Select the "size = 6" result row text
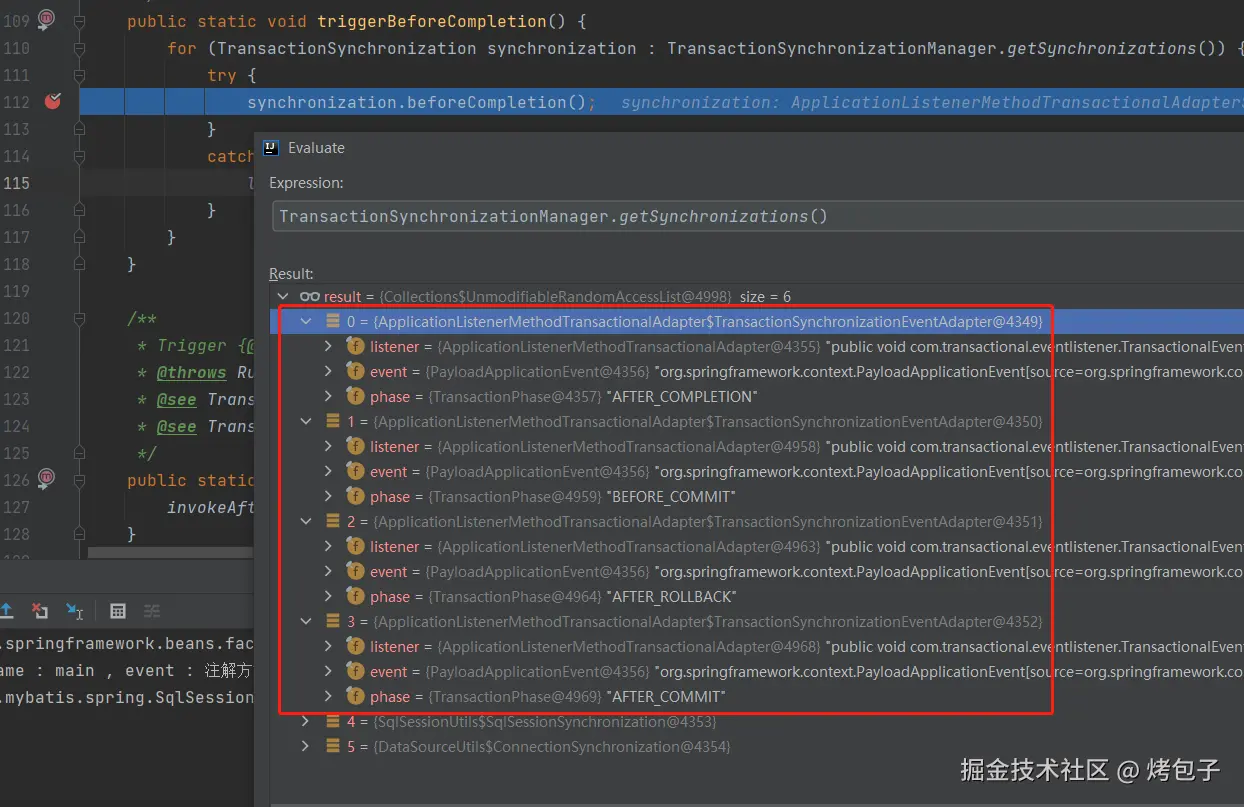Image resolution: width=1244 pixels, height=807 pixels. tap(765, 297)
